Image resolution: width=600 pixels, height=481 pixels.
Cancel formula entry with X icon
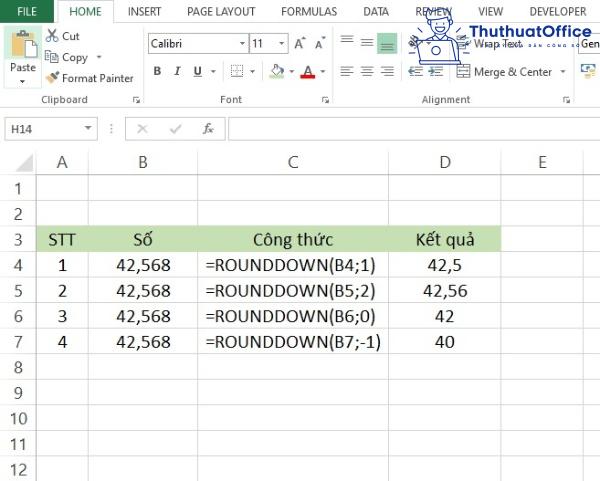[x=142, y=129]
